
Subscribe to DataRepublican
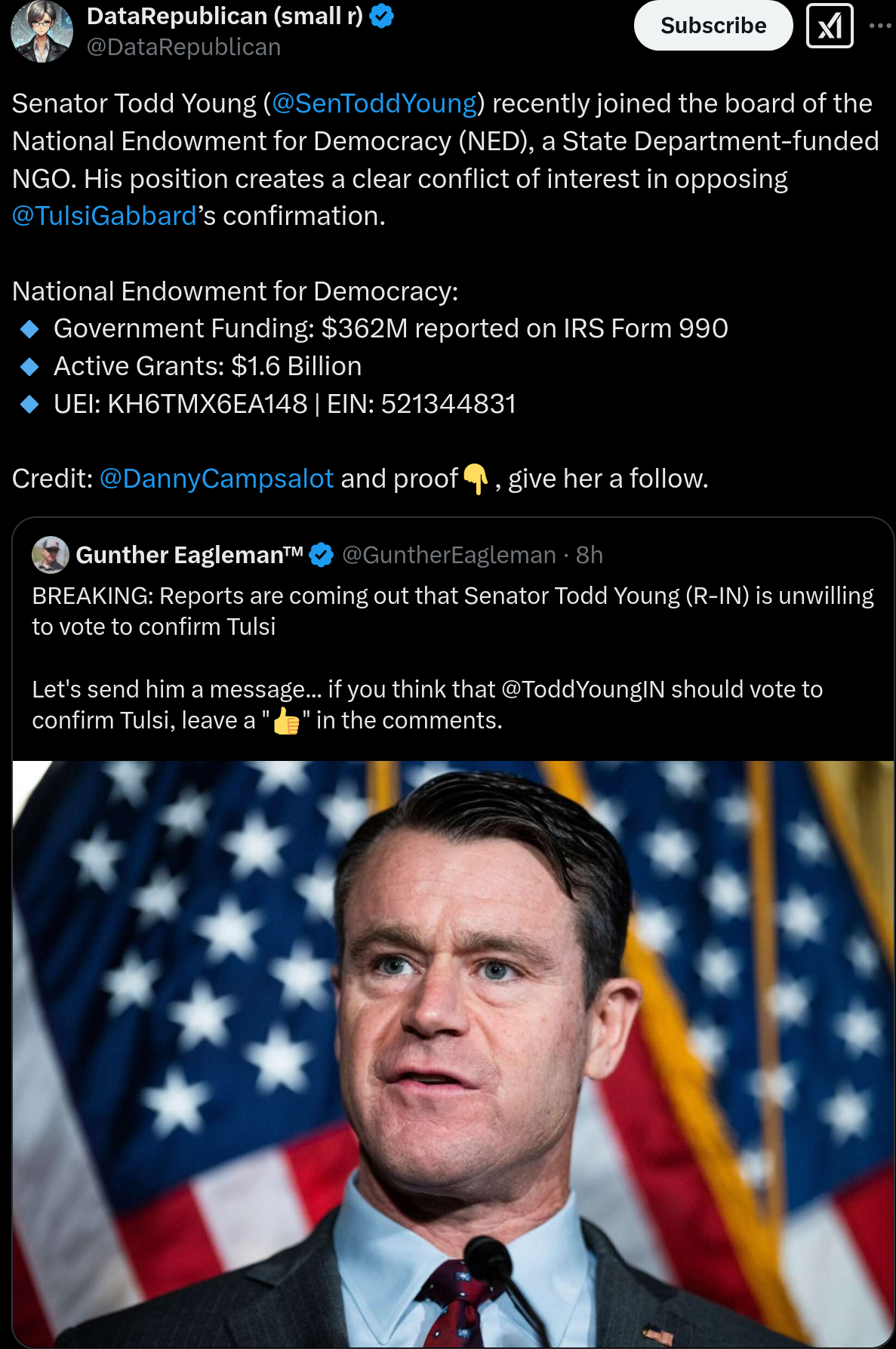coord(713,26)
